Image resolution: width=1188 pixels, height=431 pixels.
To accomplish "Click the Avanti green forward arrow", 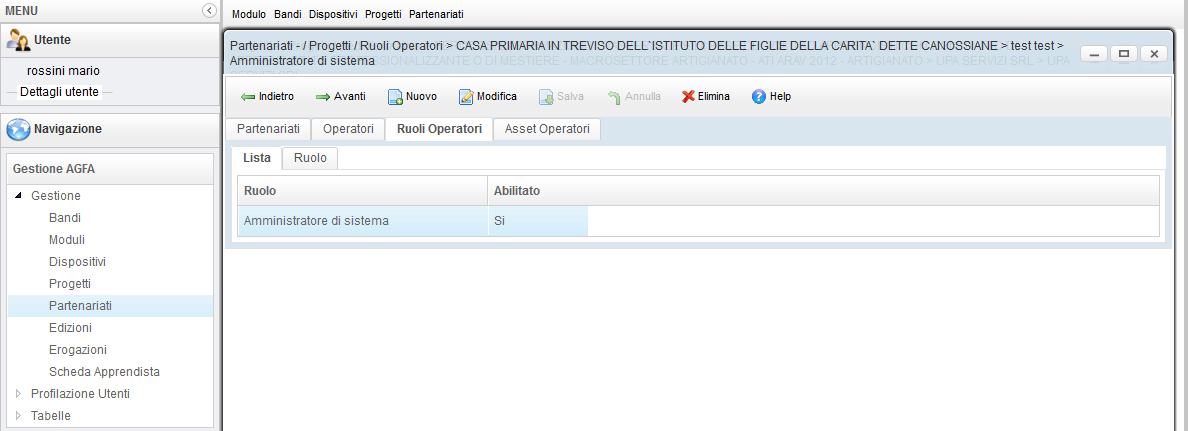I will 323,97.
